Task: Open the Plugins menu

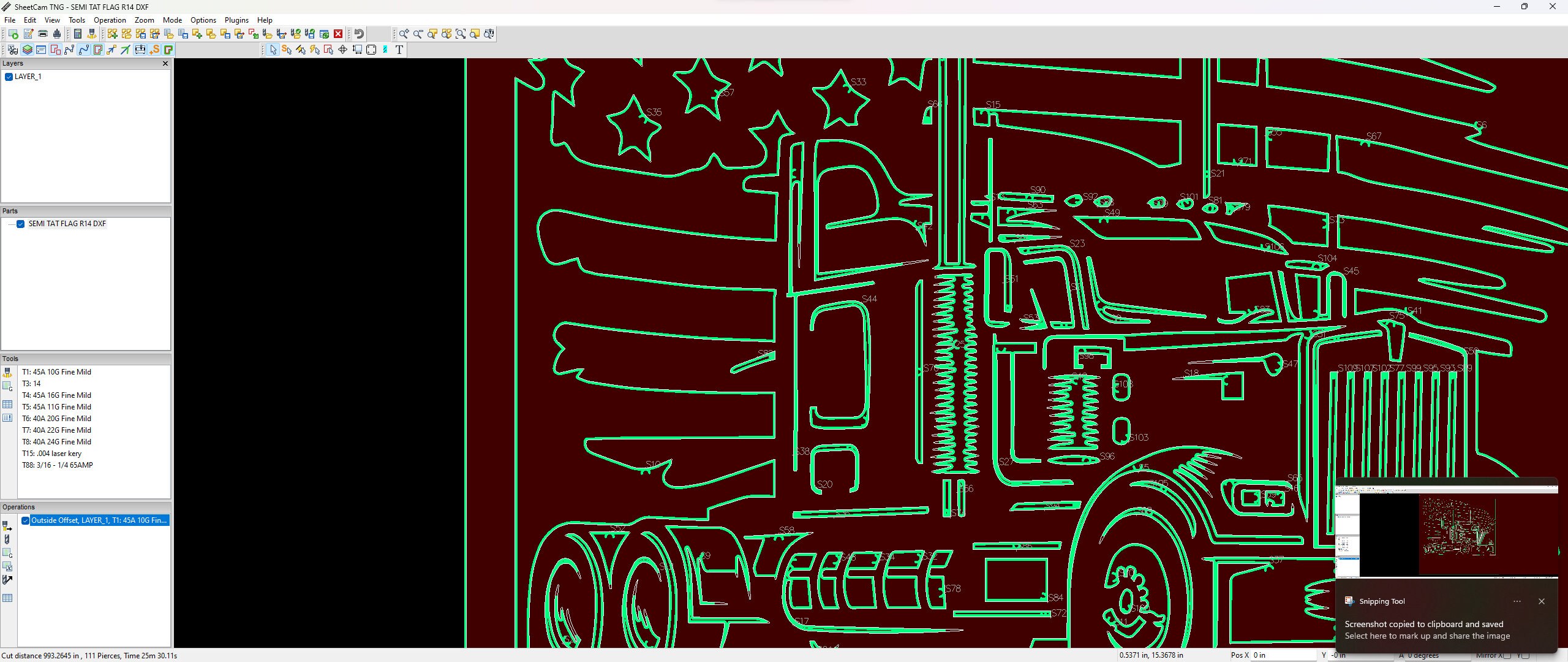Action: (236, 20)
